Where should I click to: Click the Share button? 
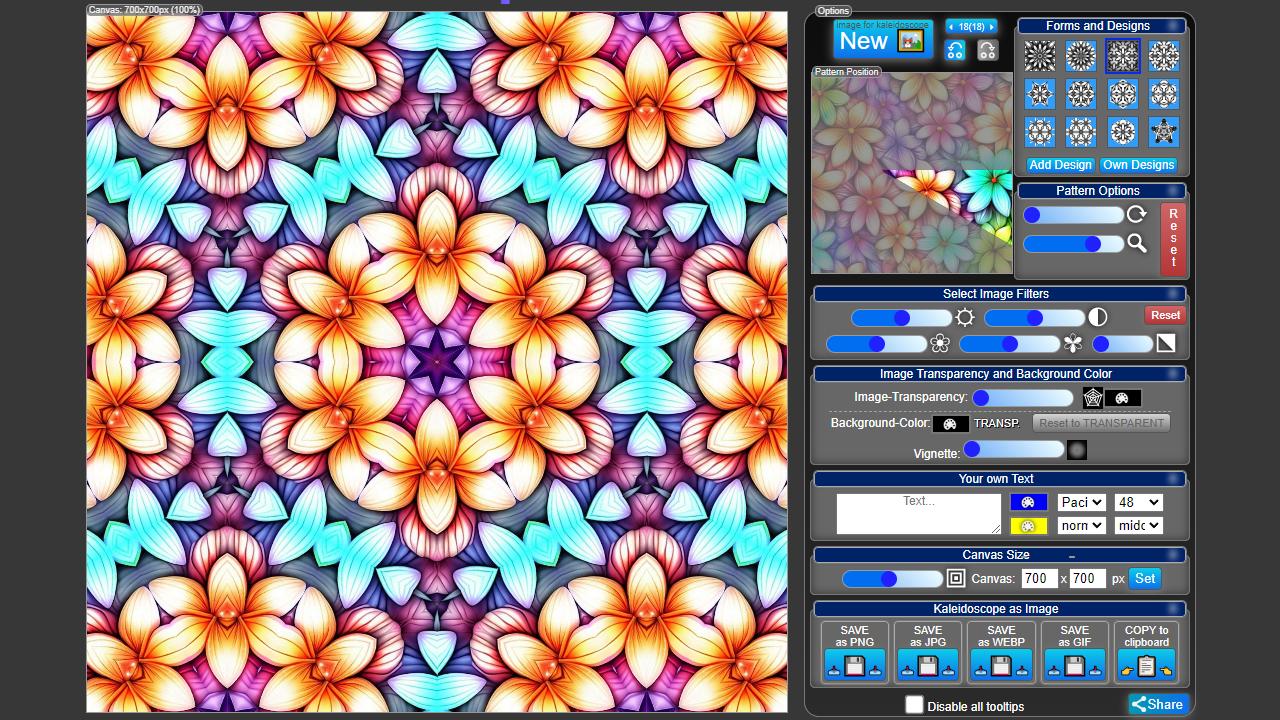pyautogui.click(x=1158, y=704)
